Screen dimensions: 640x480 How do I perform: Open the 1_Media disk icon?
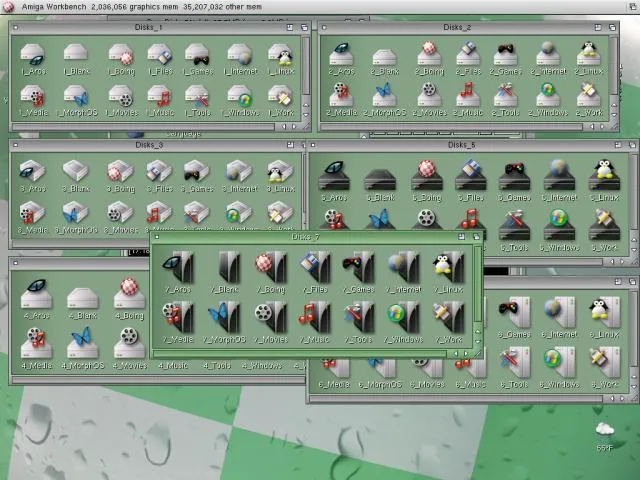(33, 95)
